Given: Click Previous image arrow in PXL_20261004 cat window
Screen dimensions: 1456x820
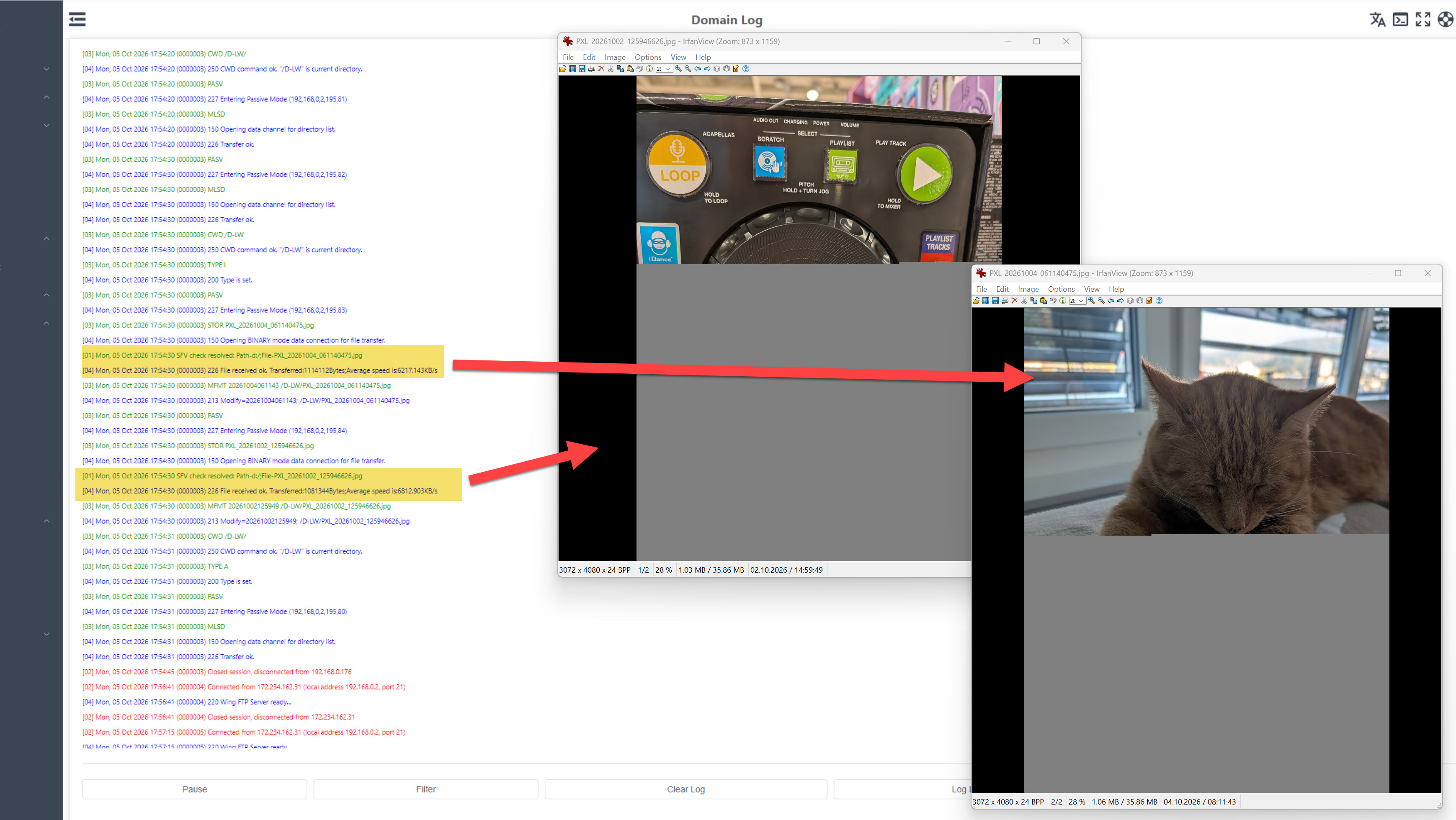Looking at the screenshot, I should [x=1111, y=301].
